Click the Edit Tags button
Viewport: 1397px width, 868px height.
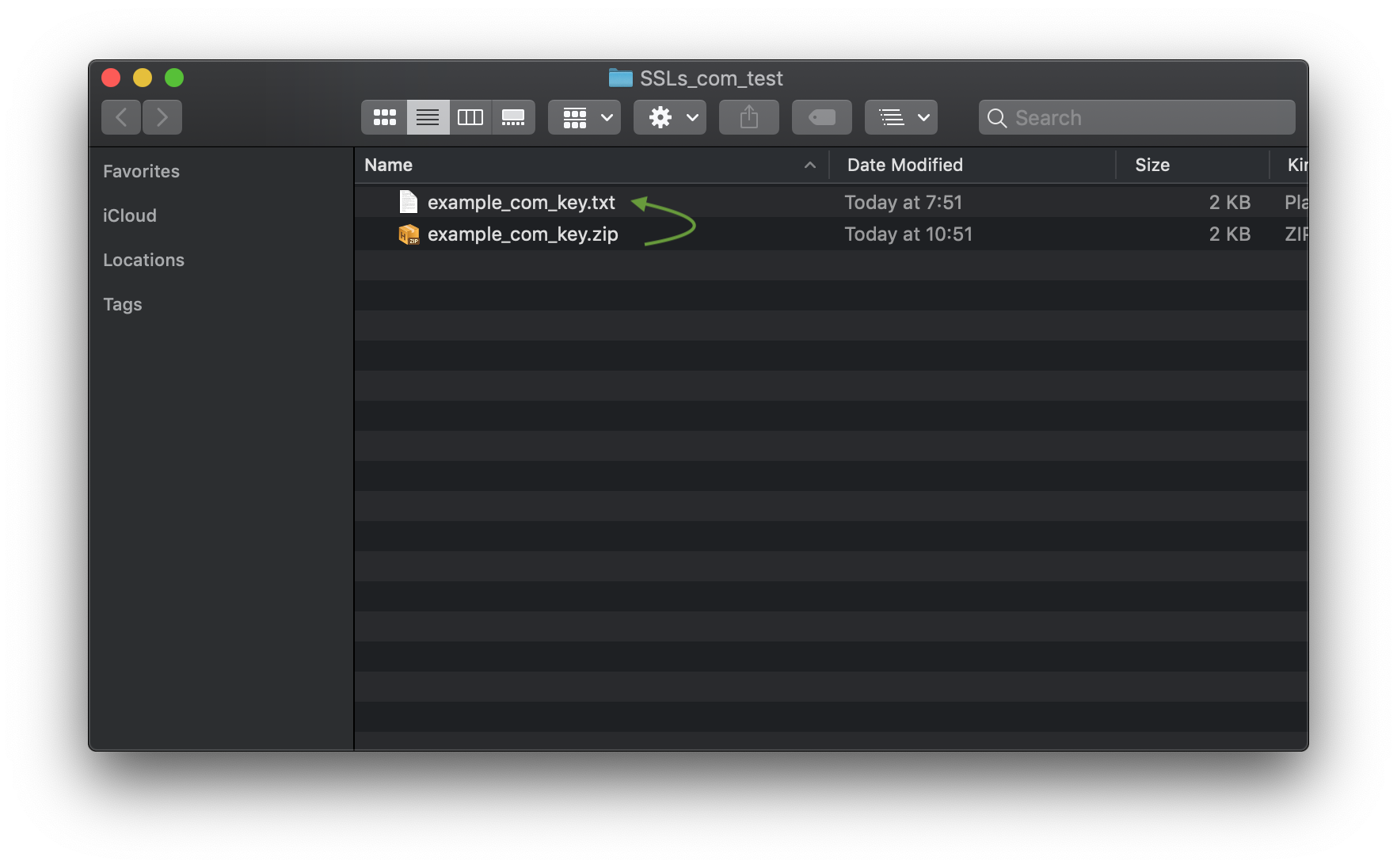coord(822,117)
